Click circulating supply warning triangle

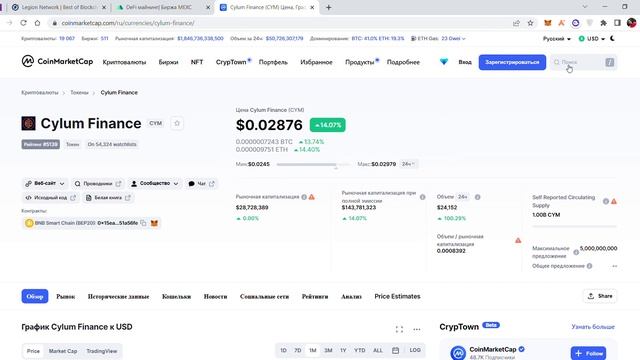click(614, 201)
